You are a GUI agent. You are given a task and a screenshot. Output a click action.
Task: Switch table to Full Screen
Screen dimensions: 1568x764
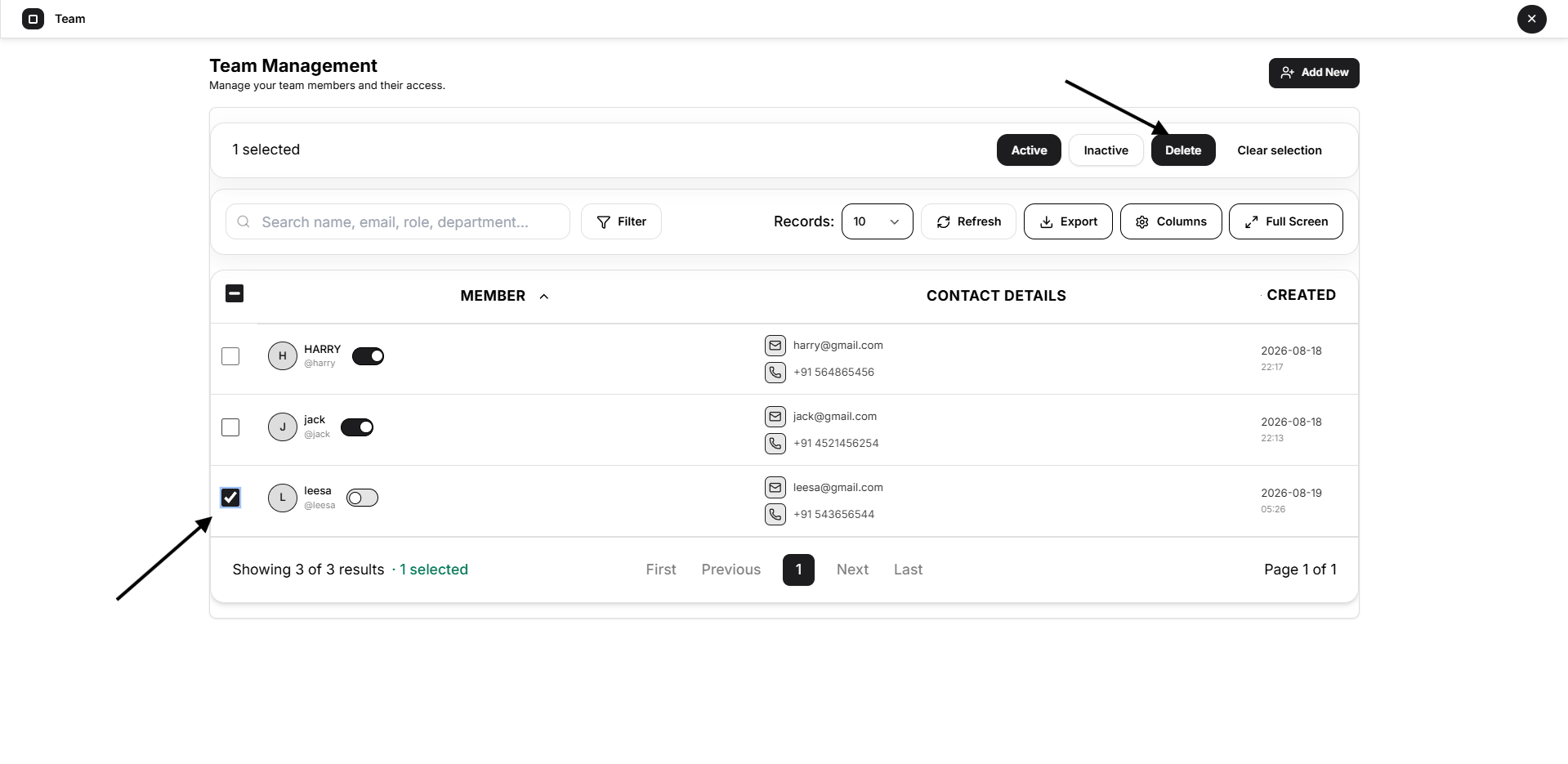coord(1285,221)
